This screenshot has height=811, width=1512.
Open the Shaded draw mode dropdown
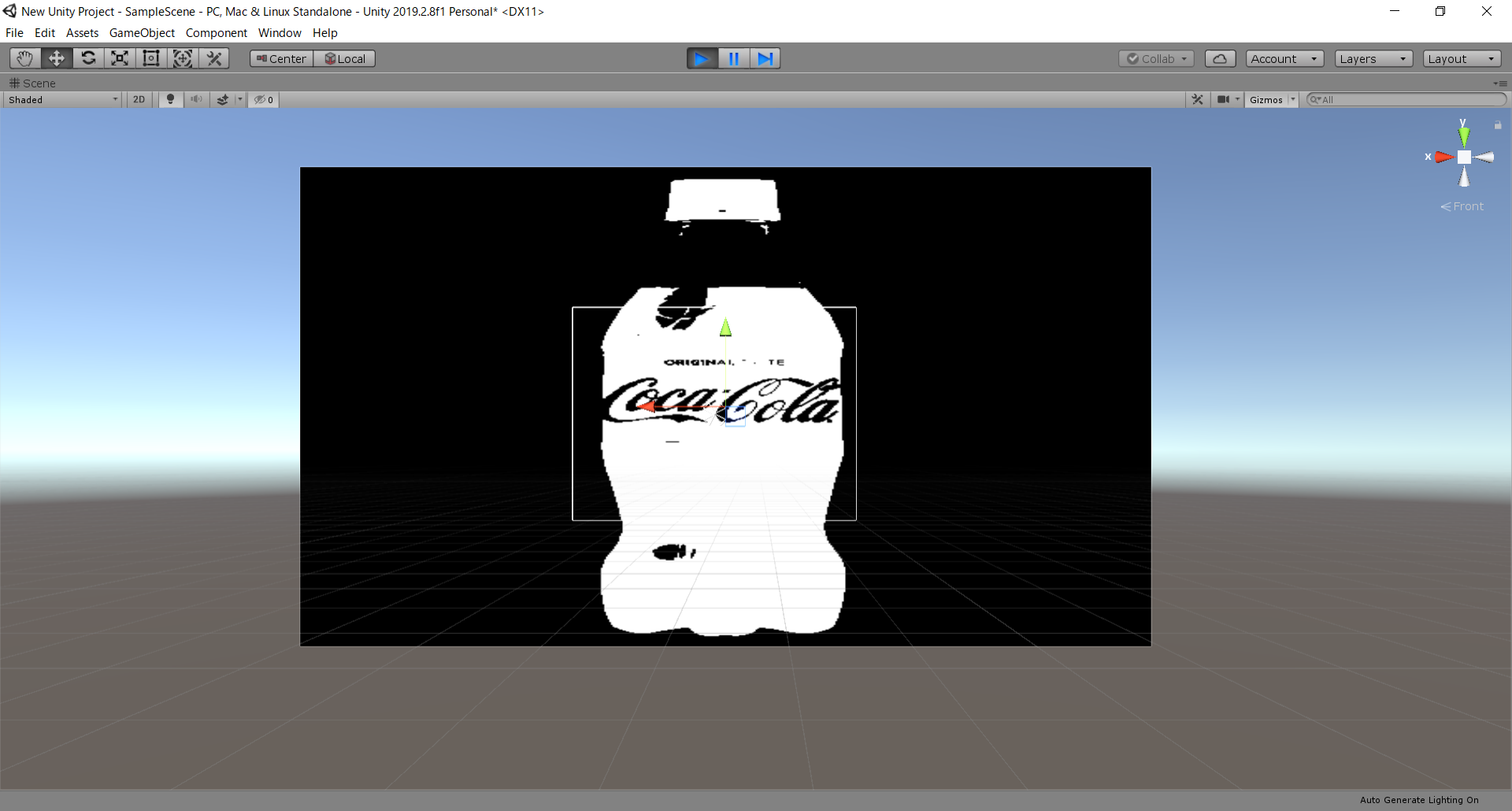pyautogui.click(x=63, y=100)
